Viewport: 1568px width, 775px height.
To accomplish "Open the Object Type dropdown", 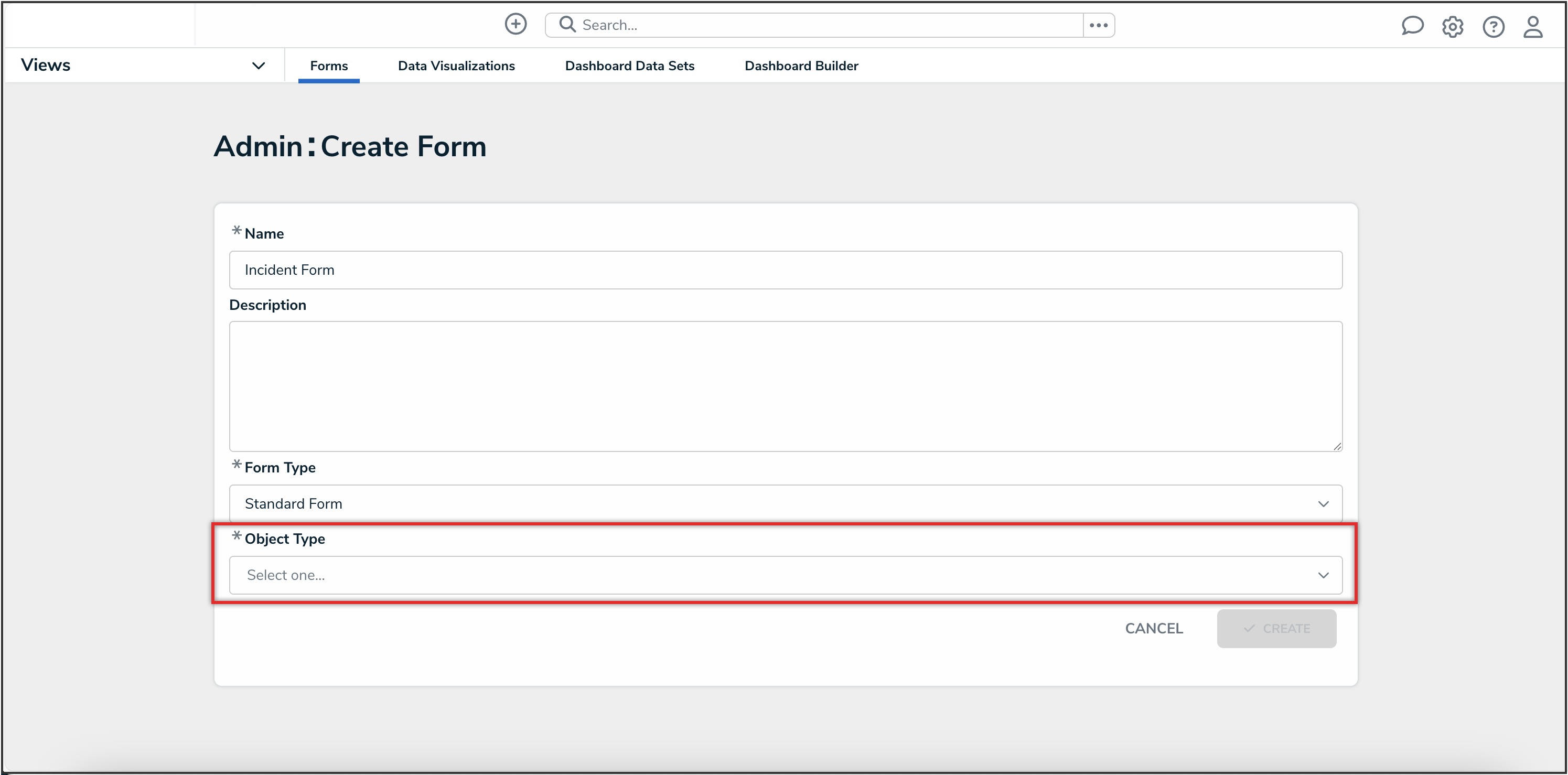I will coord(785,575).
